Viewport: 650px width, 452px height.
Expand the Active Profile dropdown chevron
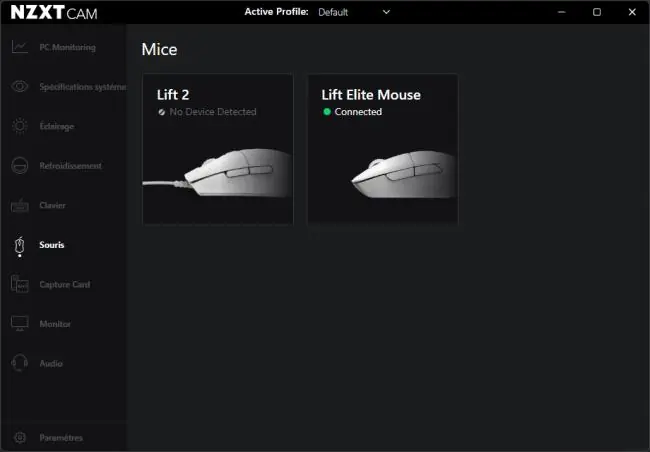tap(386, 12)
